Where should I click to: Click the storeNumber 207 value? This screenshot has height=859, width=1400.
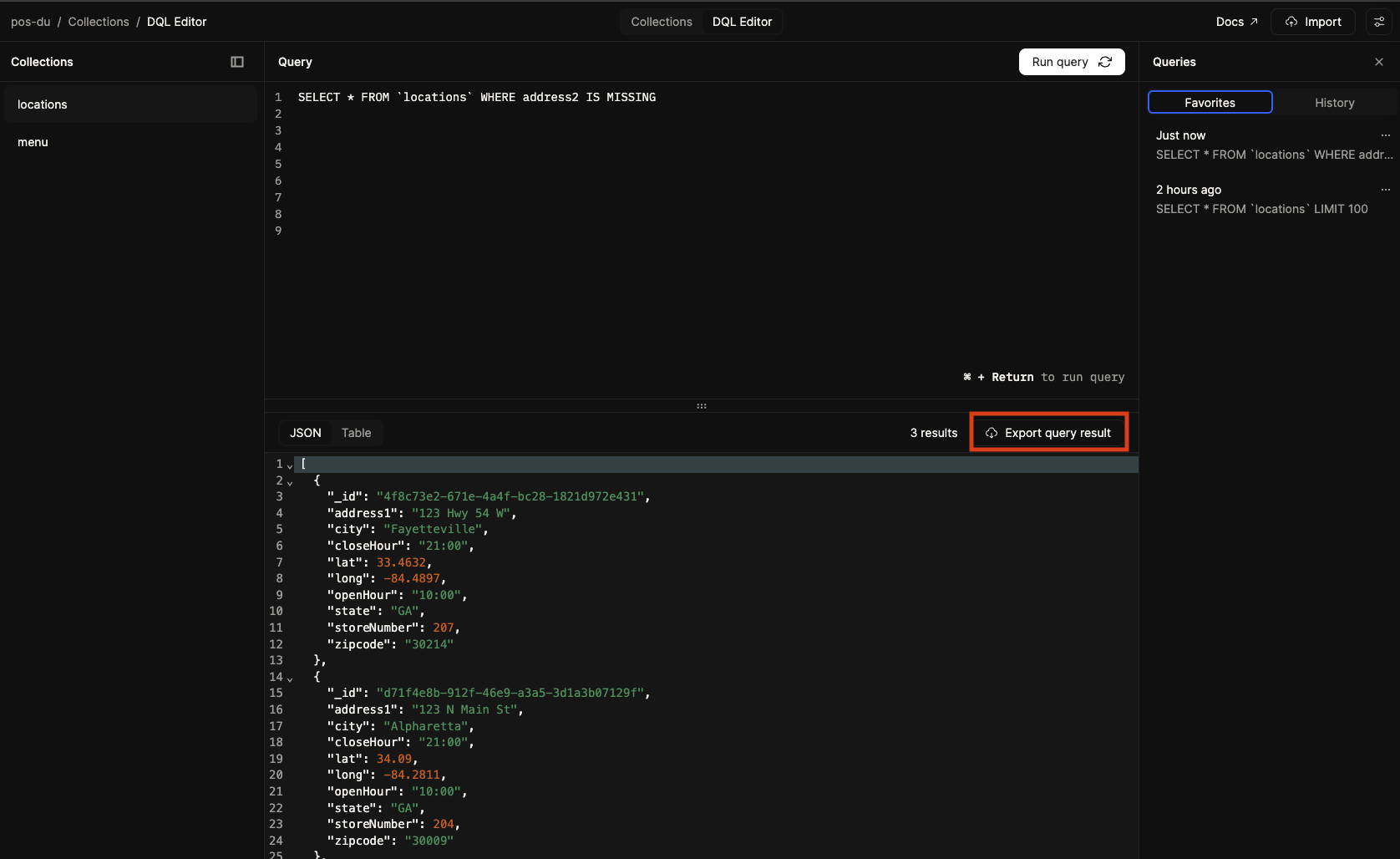444,628
